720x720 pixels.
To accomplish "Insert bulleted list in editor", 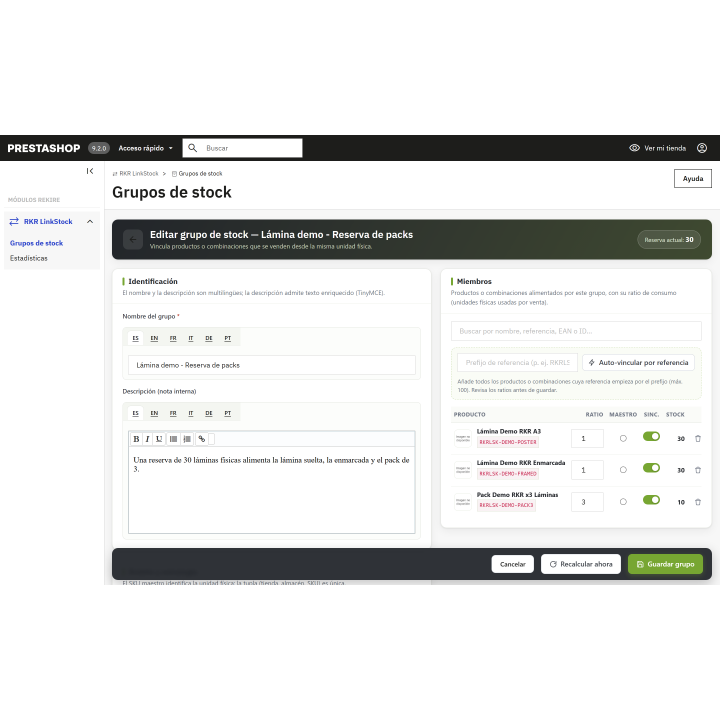I will pos(173,439).
